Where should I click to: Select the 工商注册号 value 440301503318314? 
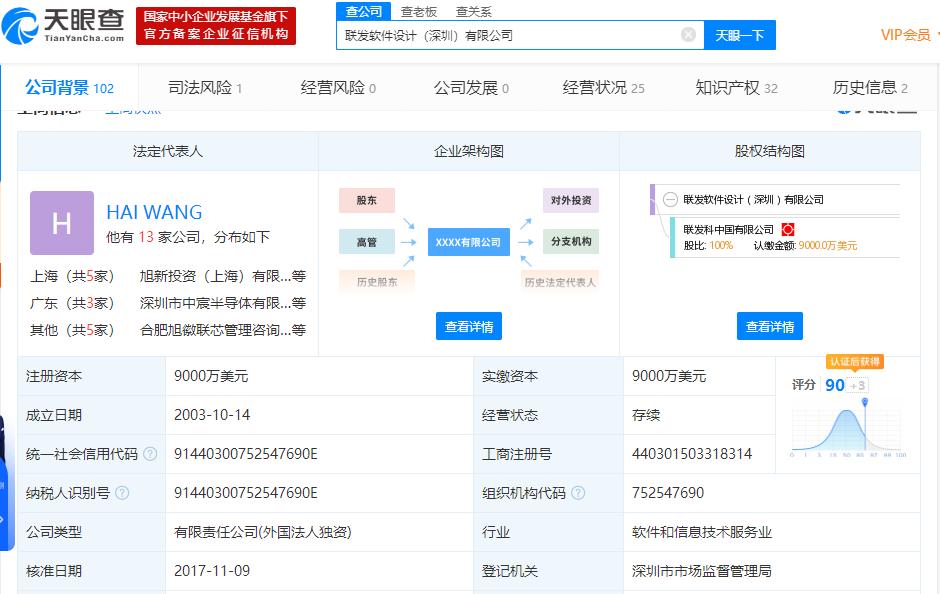tap(692, 454)
